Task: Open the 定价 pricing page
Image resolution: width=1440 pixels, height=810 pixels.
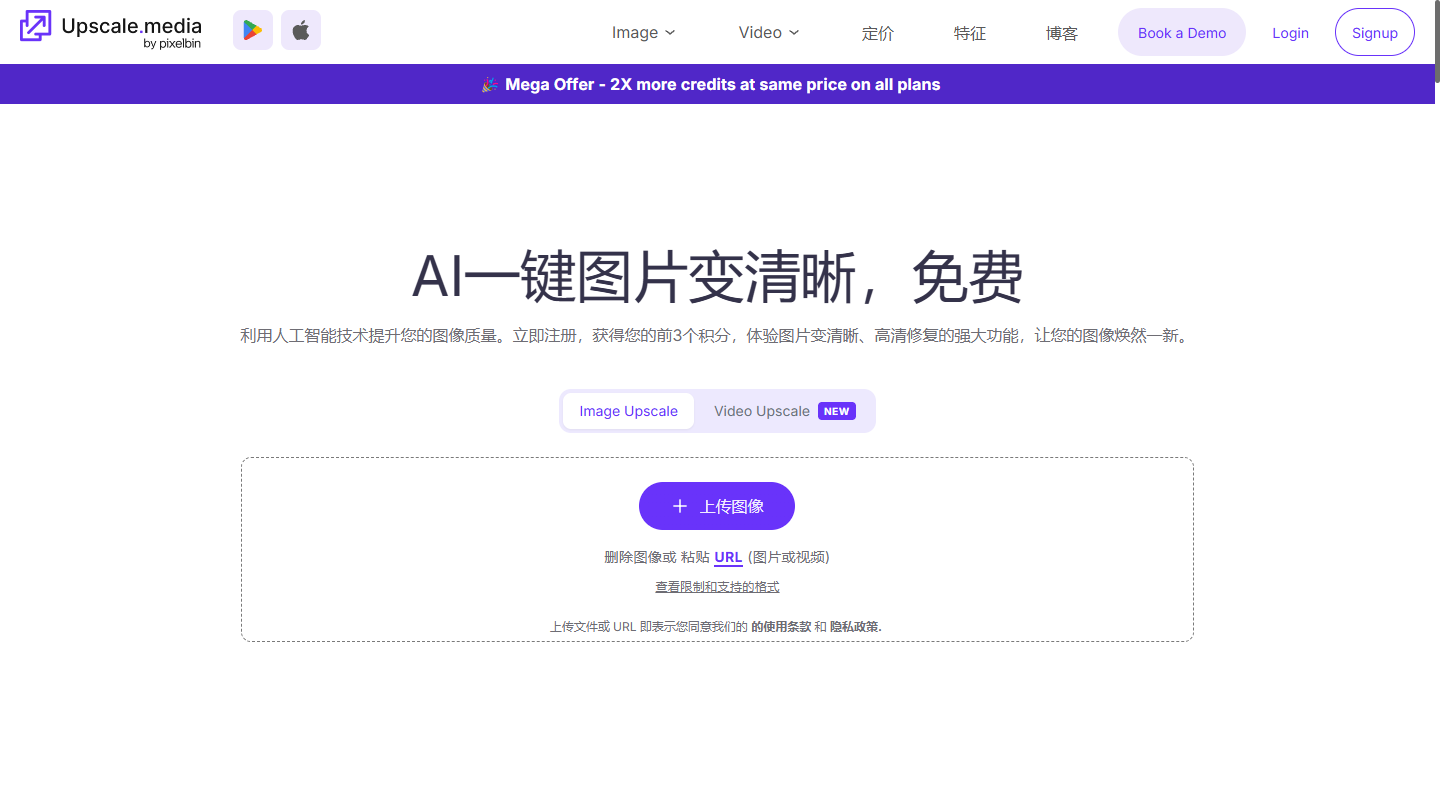Action: click(x=878, y=33)
